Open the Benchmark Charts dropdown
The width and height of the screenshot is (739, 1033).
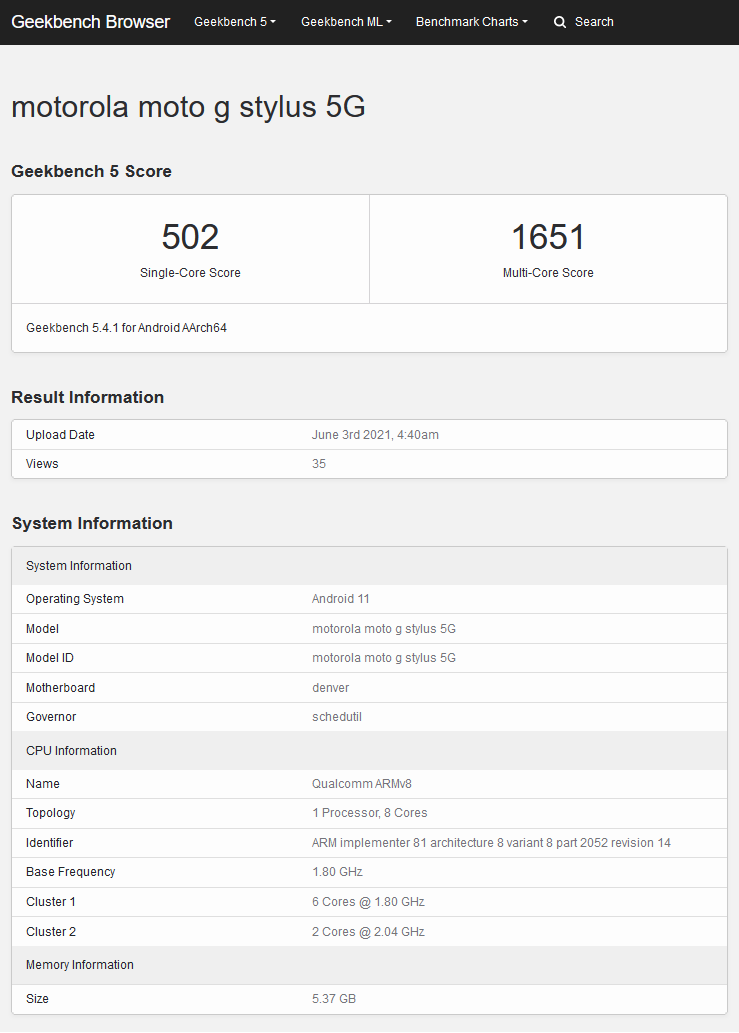click(472, 22)
